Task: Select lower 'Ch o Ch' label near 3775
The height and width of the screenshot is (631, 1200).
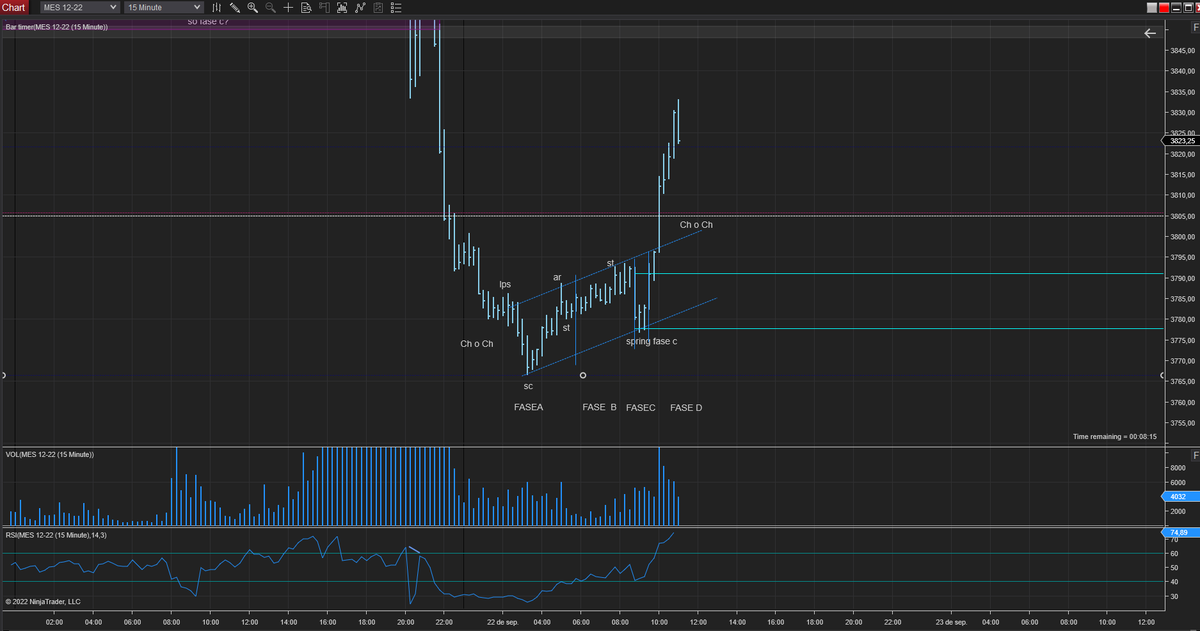Action: (476, 344)
